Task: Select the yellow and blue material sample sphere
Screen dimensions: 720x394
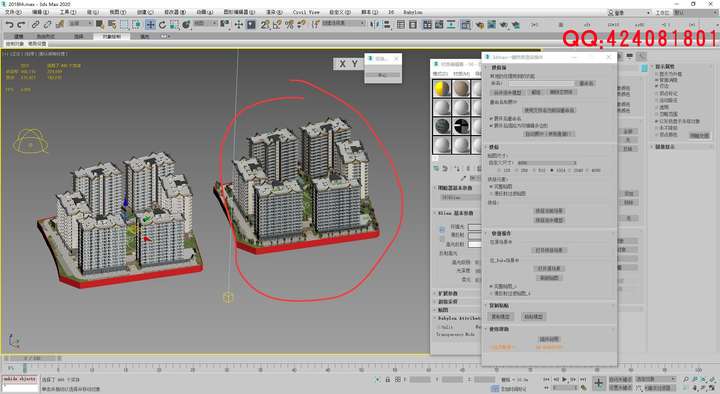Action: coord(442,89)
